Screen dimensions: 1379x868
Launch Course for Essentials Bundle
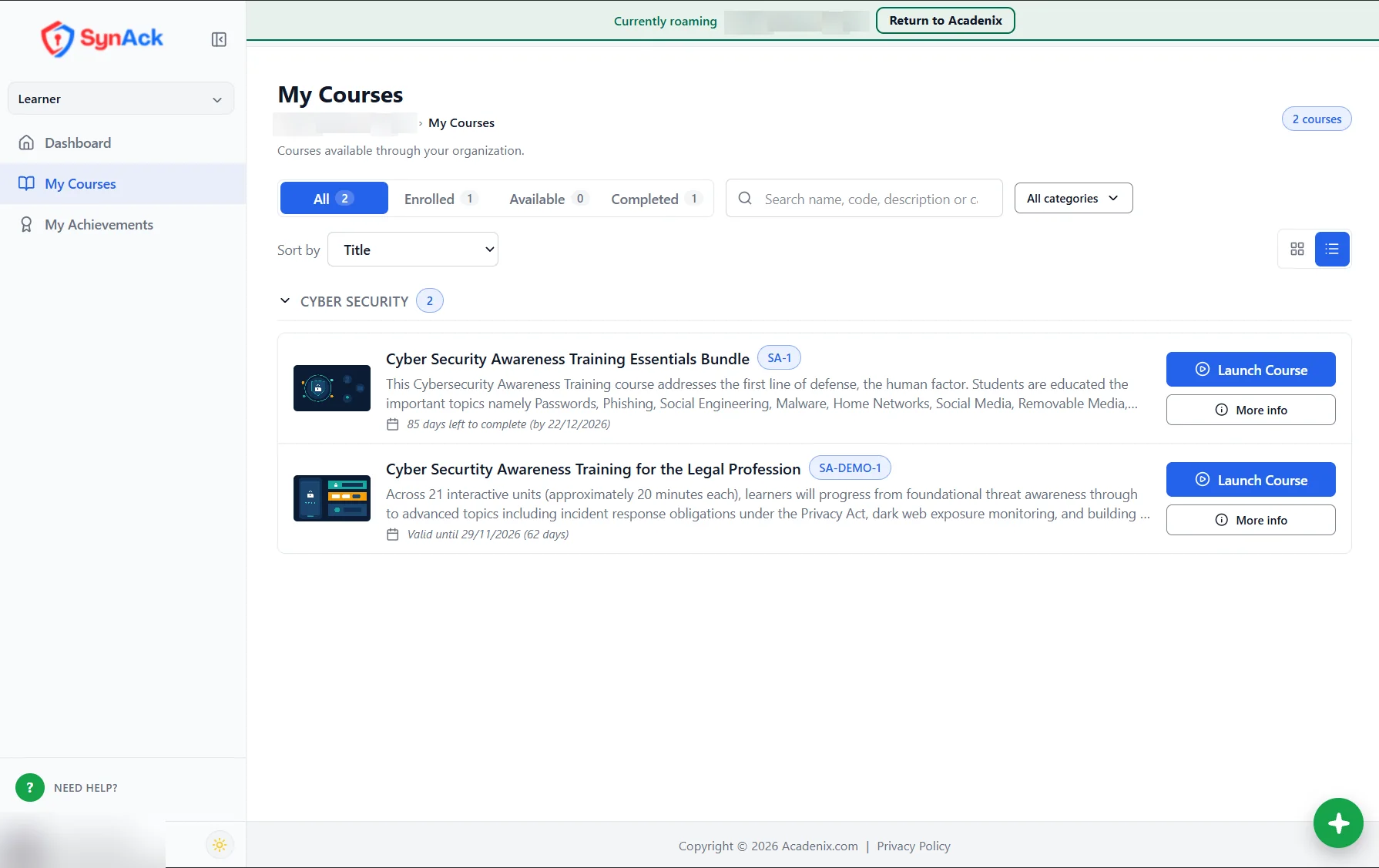tap(1250, 370)
